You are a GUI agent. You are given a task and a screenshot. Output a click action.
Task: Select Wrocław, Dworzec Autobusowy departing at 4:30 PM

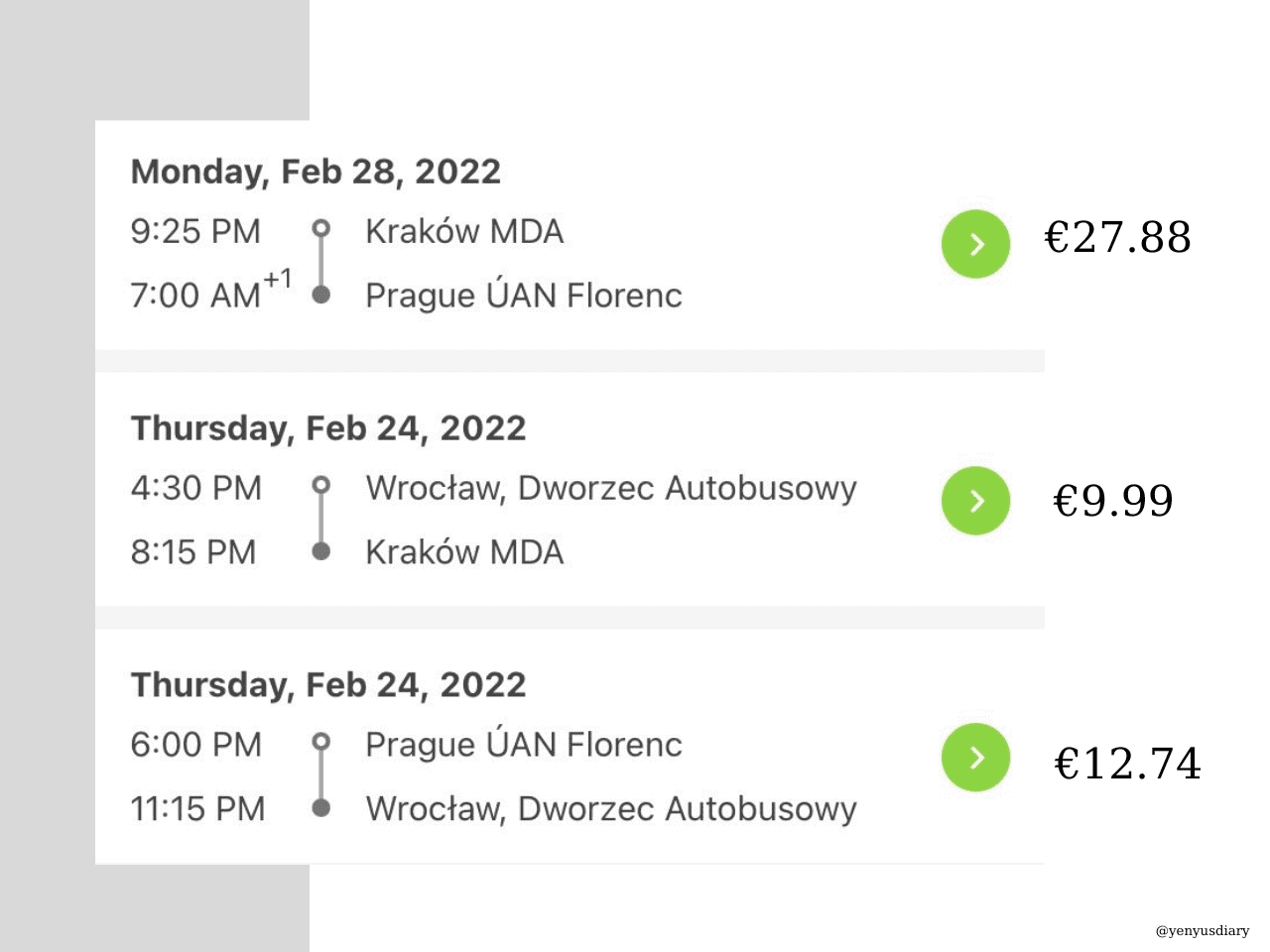coord(610,488)
